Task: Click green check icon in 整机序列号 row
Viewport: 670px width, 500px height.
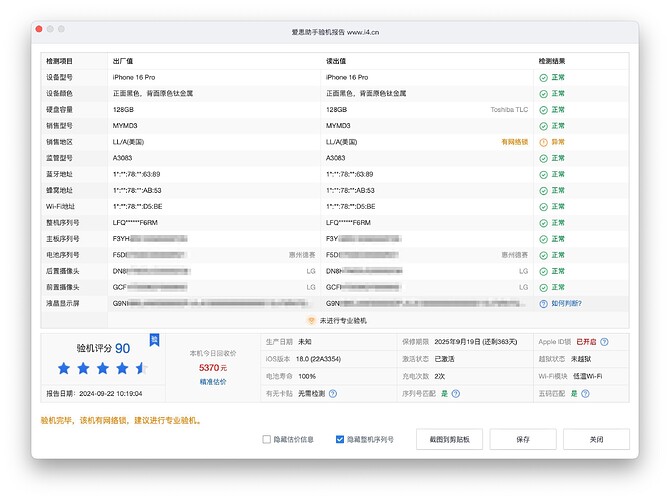Action: [543, 223]
